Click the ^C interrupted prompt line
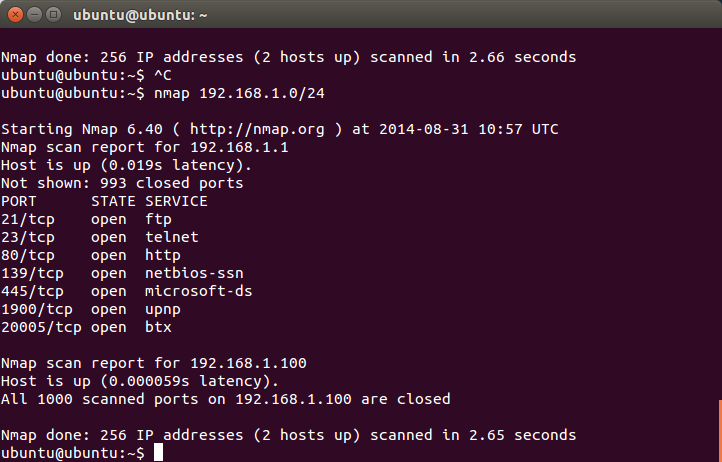The height and width of the screenshot is (462, 722). [86, 75]
